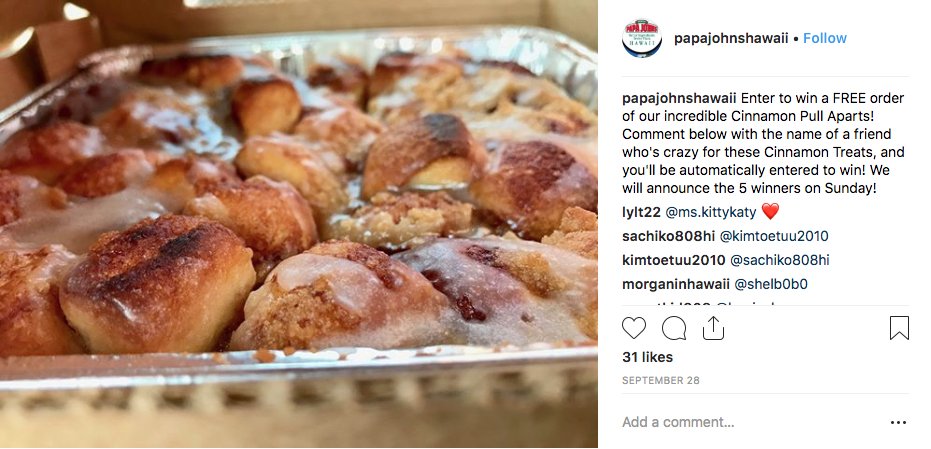Like the post with the heart icon
Viewport: 931px width, 449px height.
point(634,328)
